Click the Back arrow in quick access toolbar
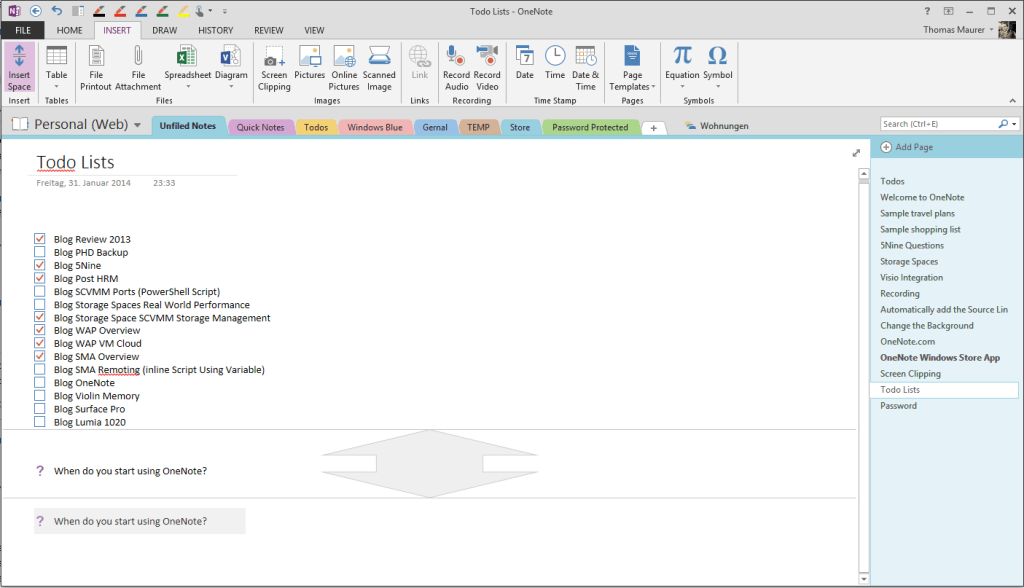The width and height of the screenshot is (1024, 588). tap(36, 10)
